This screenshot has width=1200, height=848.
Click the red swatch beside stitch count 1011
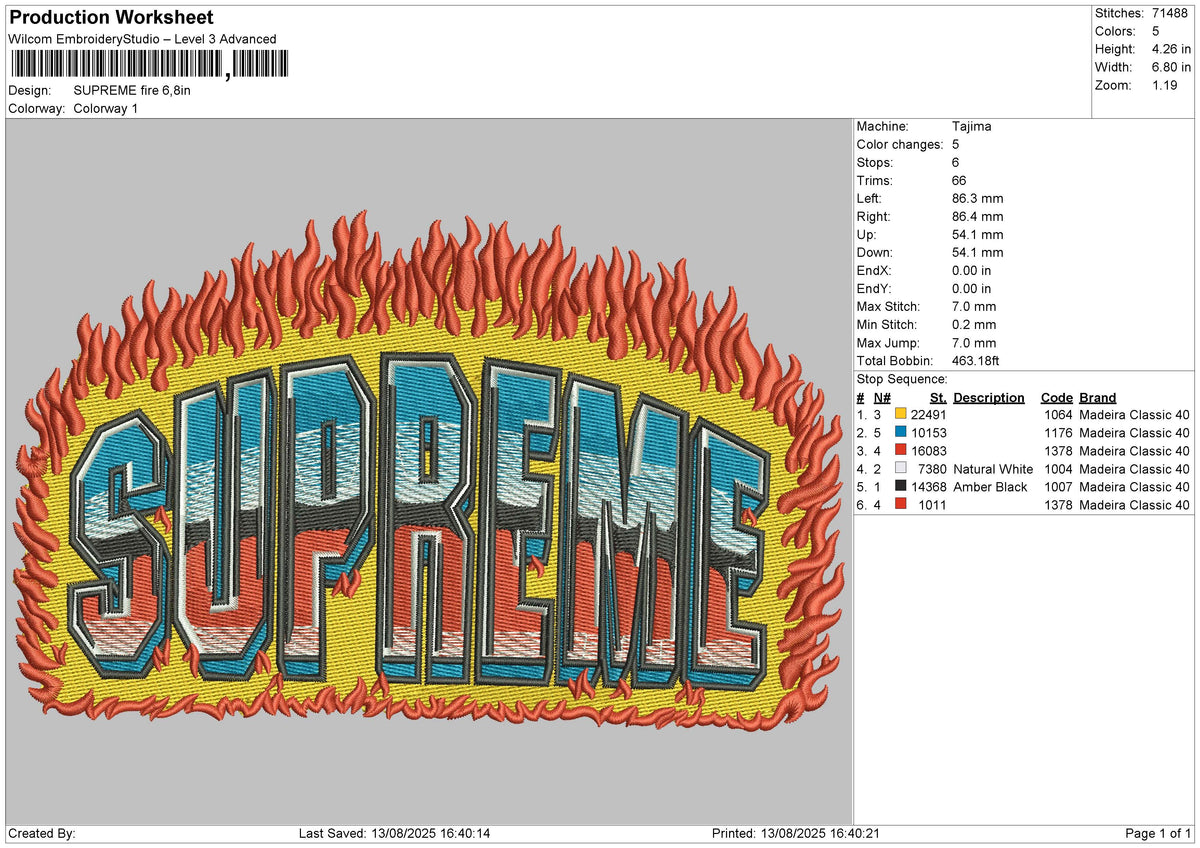[900, 505]
